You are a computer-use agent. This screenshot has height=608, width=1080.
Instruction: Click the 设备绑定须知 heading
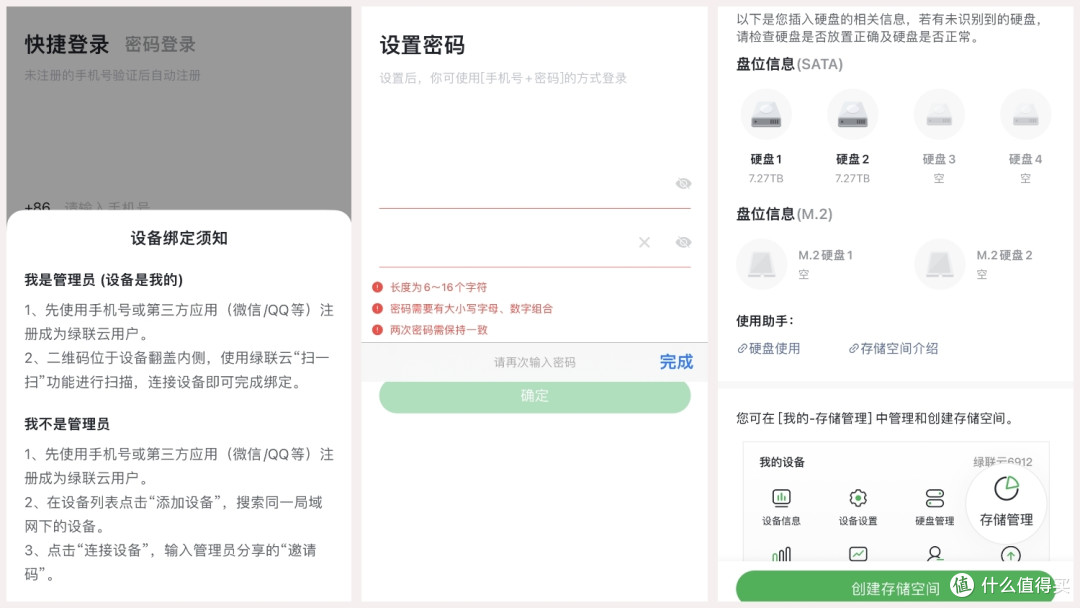pos(179,238)
